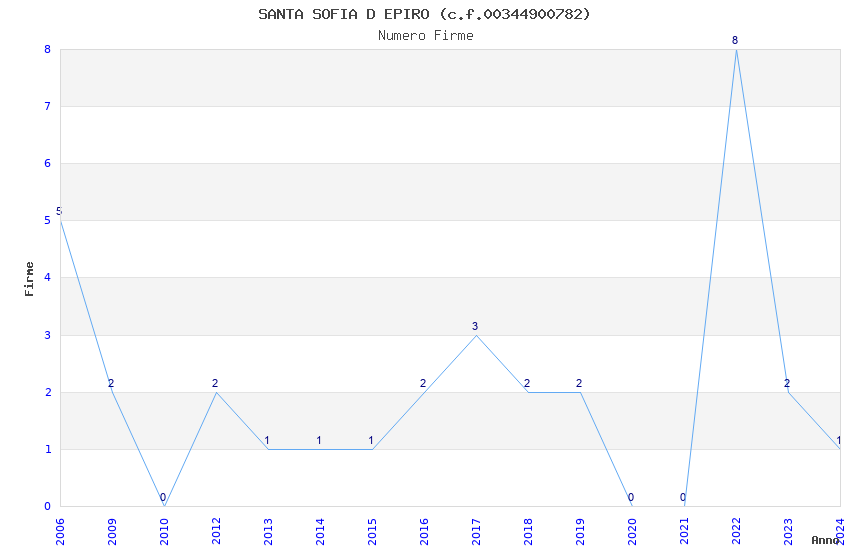Select year label 2020 on x-axis

tap(632, 532)
